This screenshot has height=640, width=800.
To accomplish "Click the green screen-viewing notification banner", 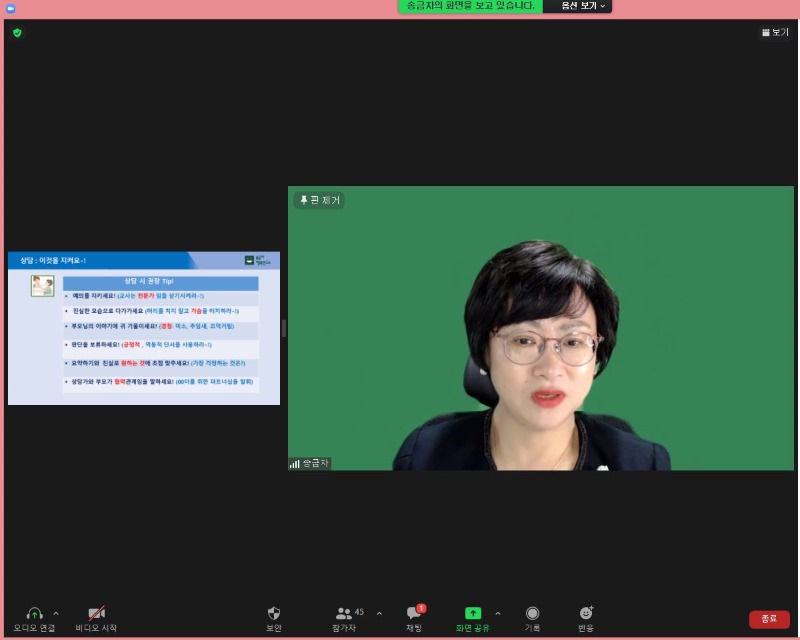I will (470, 6).
